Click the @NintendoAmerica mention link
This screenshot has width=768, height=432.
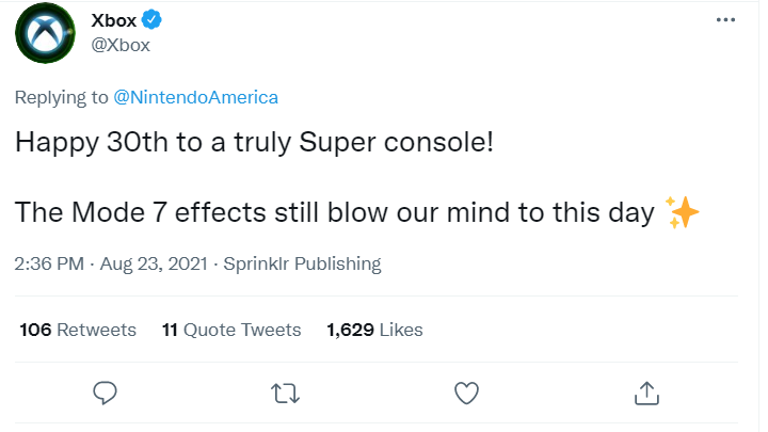195,97
